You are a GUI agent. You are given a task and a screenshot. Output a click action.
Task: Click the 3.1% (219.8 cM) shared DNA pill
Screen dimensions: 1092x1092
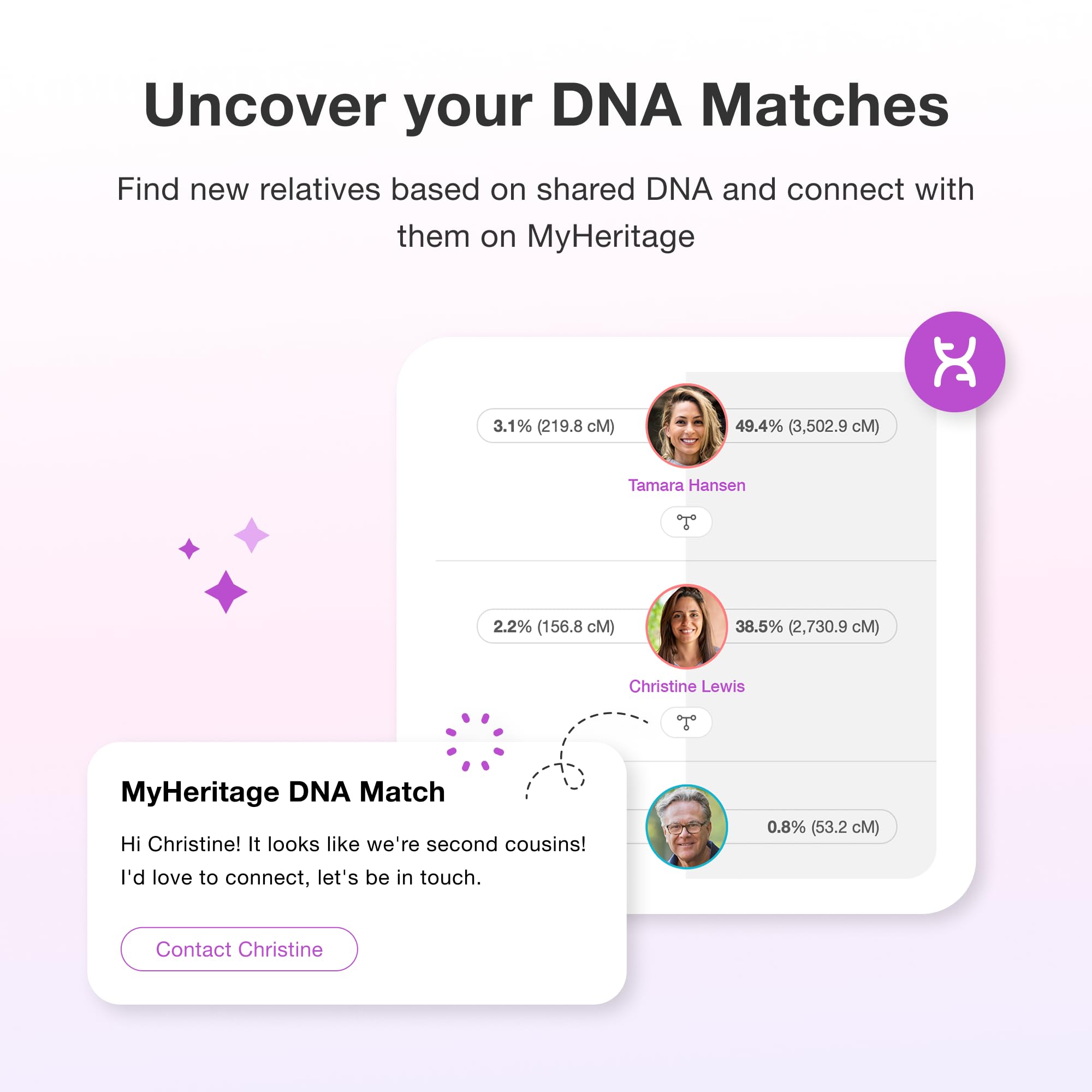(554, 426)
